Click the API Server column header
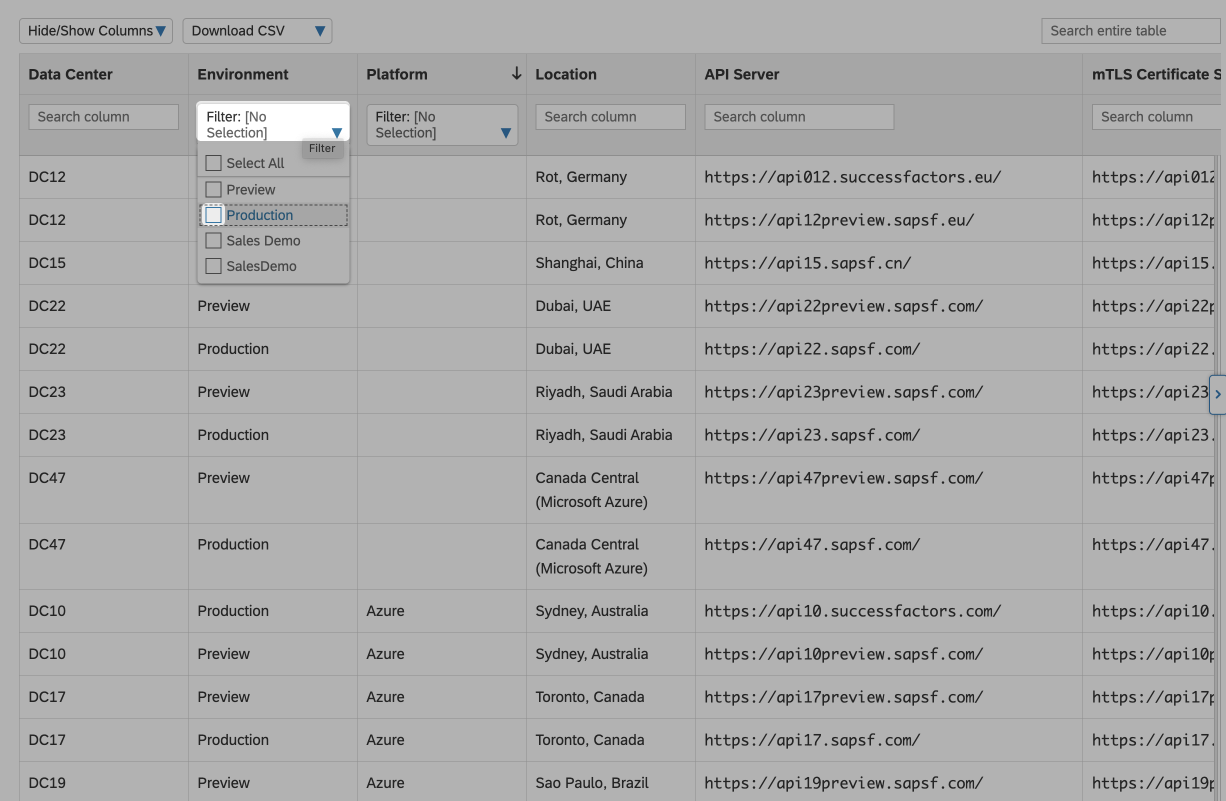This screenshot has width=1226, height=801. 741,74
